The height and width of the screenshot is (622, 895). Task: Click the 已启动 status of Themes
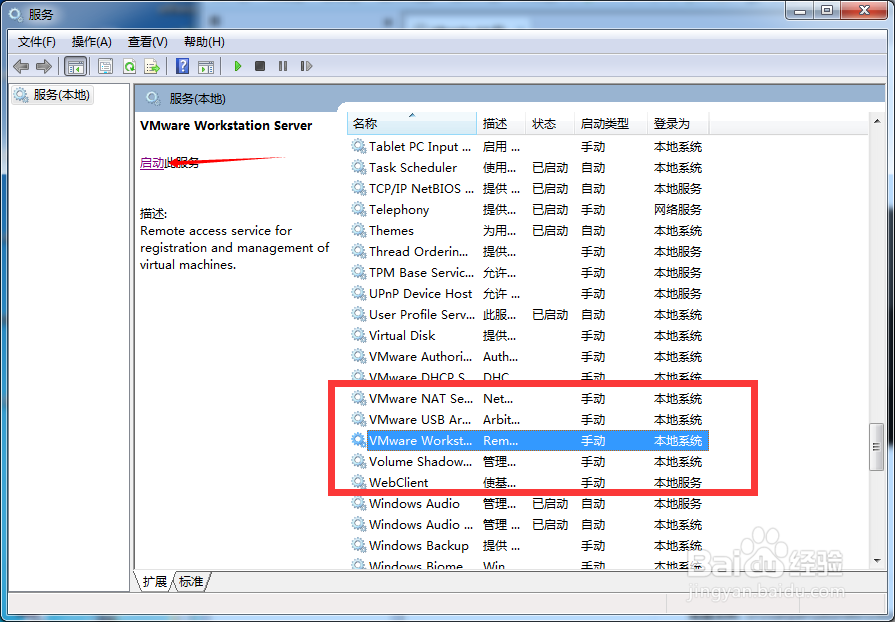click(x=550, y=231)
